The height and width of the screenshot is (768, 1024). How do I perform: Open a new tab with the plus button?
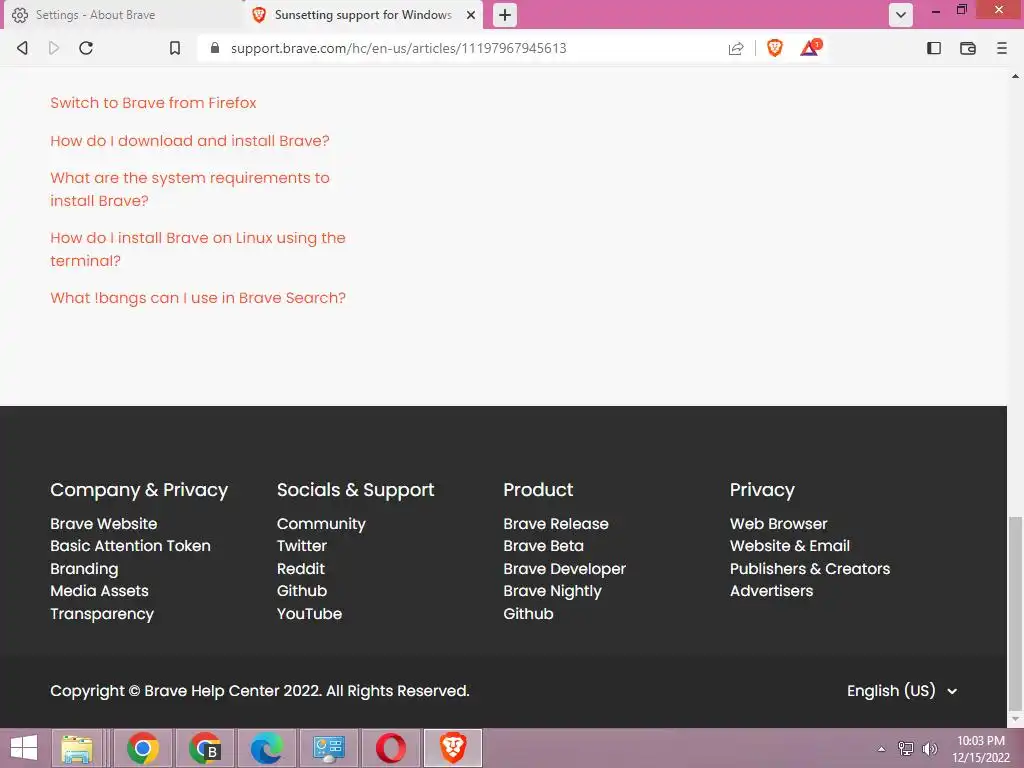[505, 15]
